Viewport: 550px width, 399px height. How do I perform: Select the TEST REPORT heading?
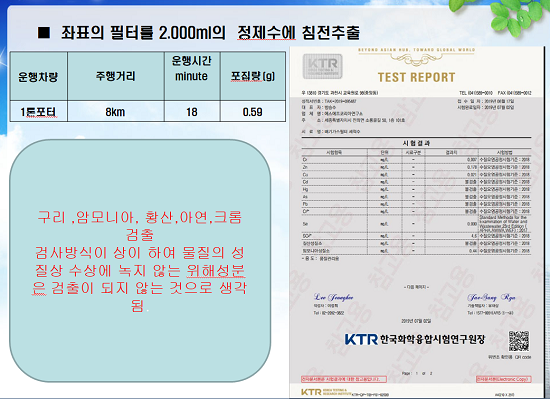[x=416, y=77]
